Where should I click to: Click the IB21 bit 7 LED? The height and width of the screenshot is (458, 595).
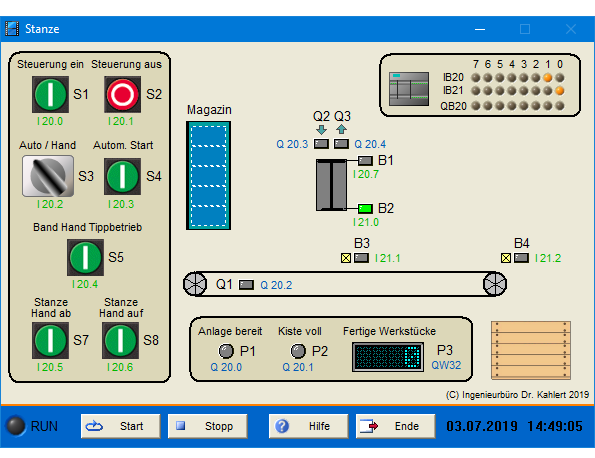coord(476,91)
